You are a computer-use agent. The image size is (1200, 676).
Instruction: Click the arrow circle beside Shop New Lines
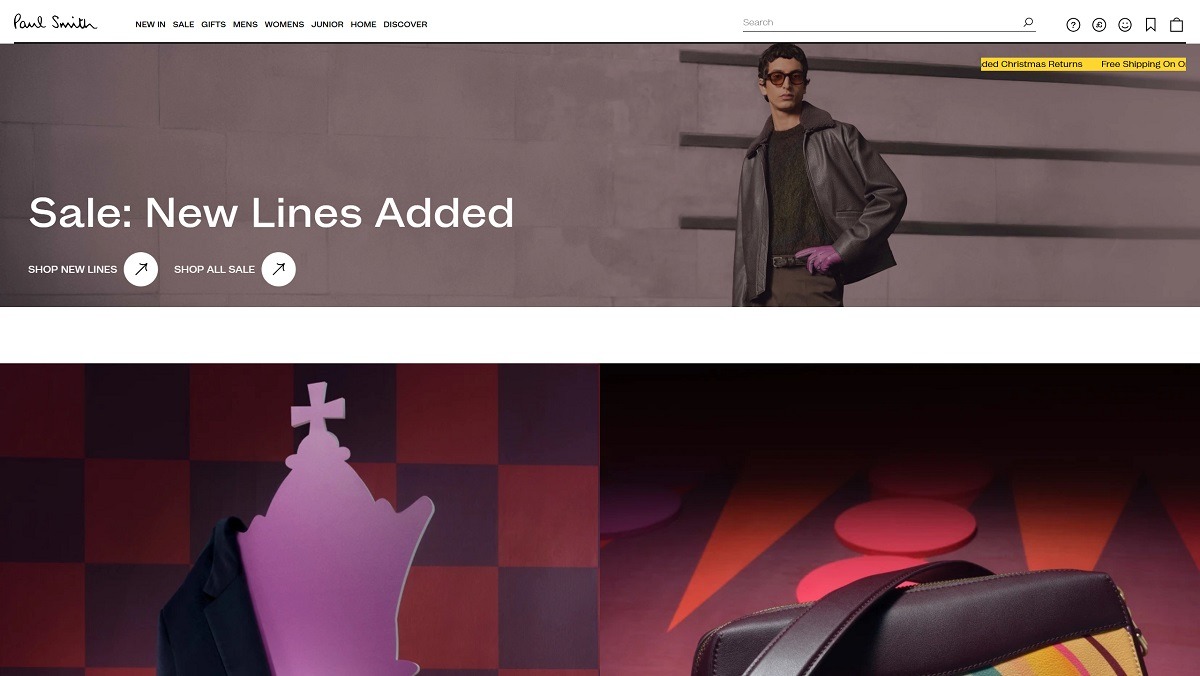[x=141, y=269]
